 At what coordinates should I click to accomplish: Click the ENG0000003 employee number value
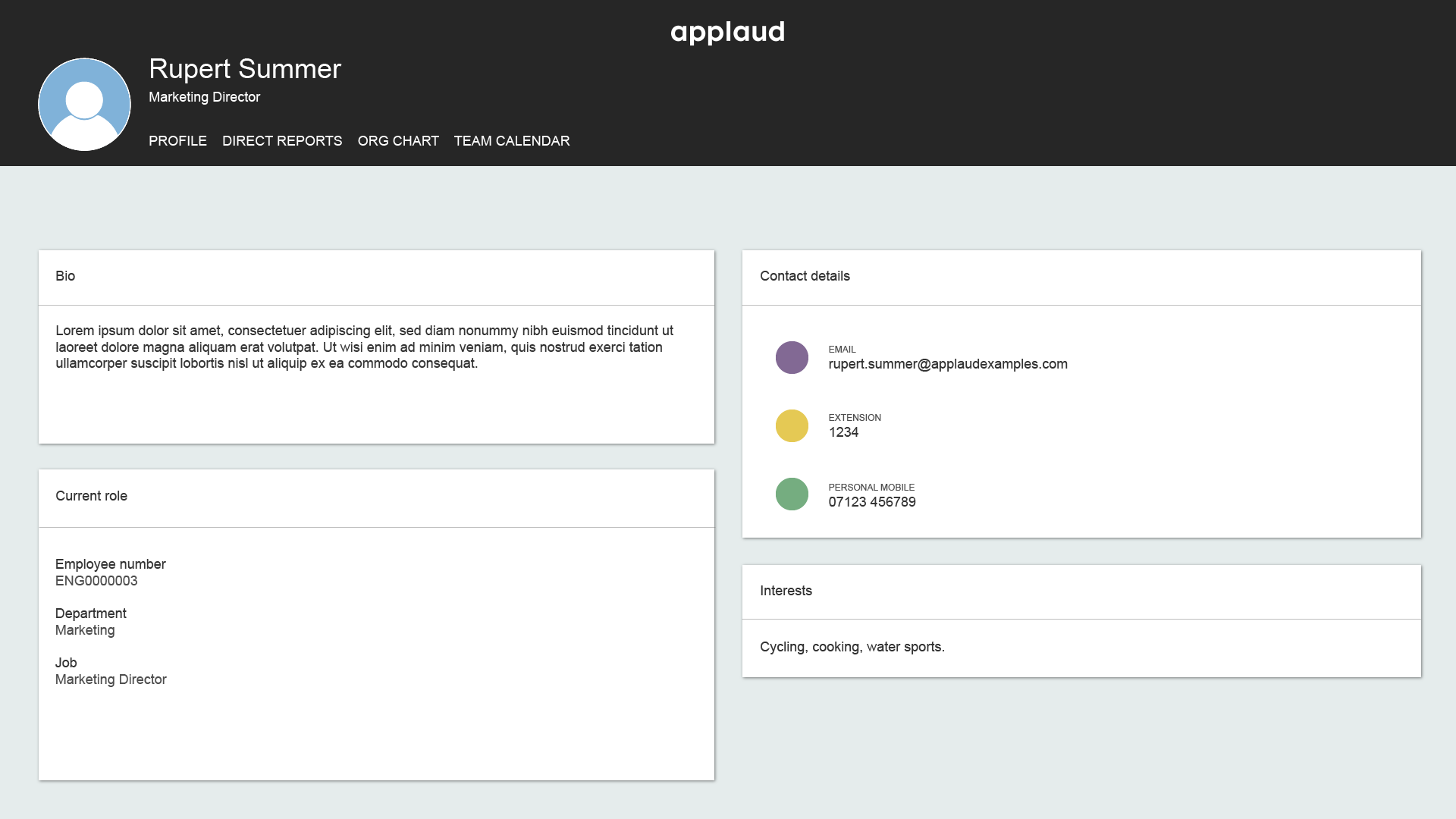[x=96, y=581]
